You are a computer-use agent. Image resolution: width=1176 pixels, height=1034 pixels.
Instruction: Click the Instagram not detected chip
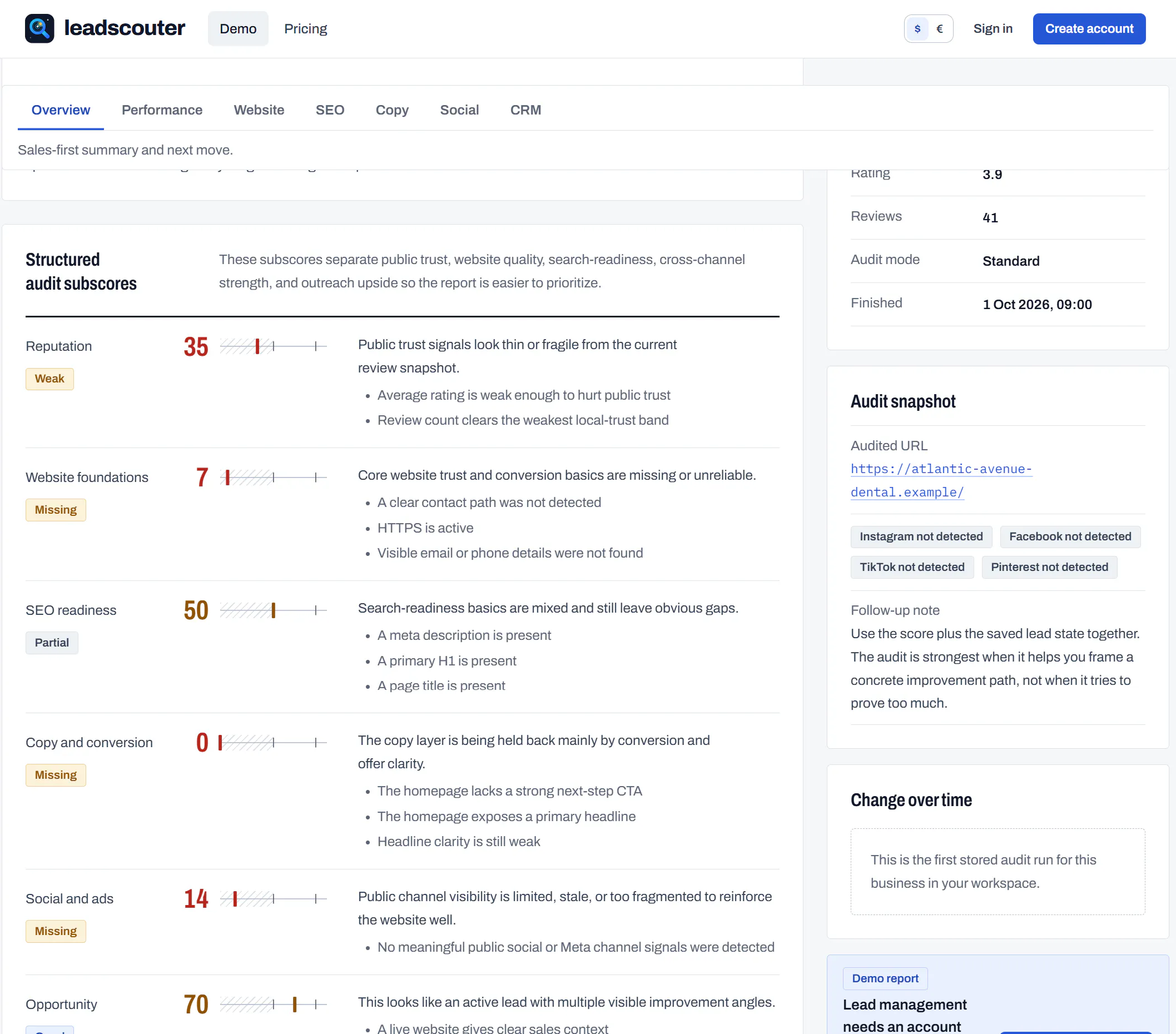click(921, 536)
